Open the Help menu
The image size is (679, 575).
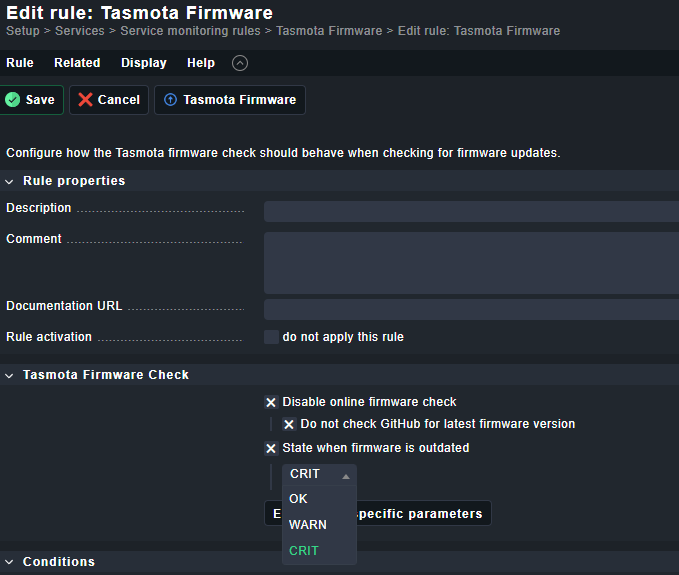point(201,63)
